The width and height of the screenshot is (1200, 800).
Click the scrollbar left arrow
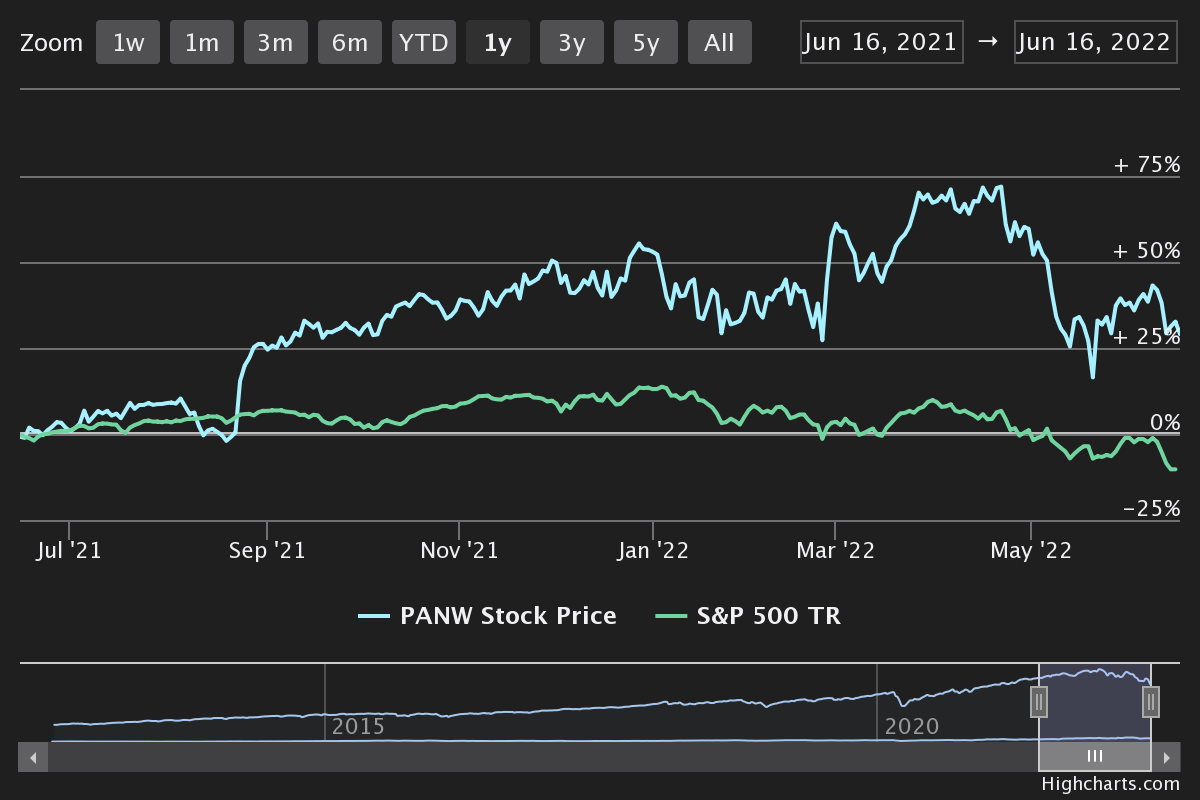coord(33,757)
